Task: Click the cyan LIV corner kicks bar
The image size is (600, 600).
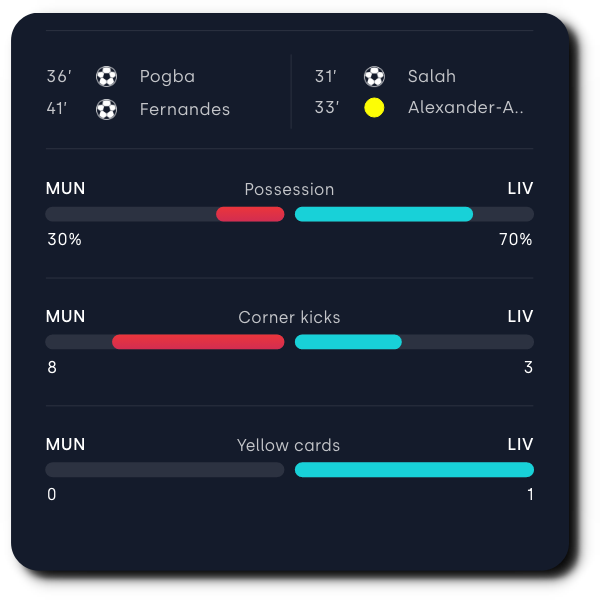Action: pos(348,342)
